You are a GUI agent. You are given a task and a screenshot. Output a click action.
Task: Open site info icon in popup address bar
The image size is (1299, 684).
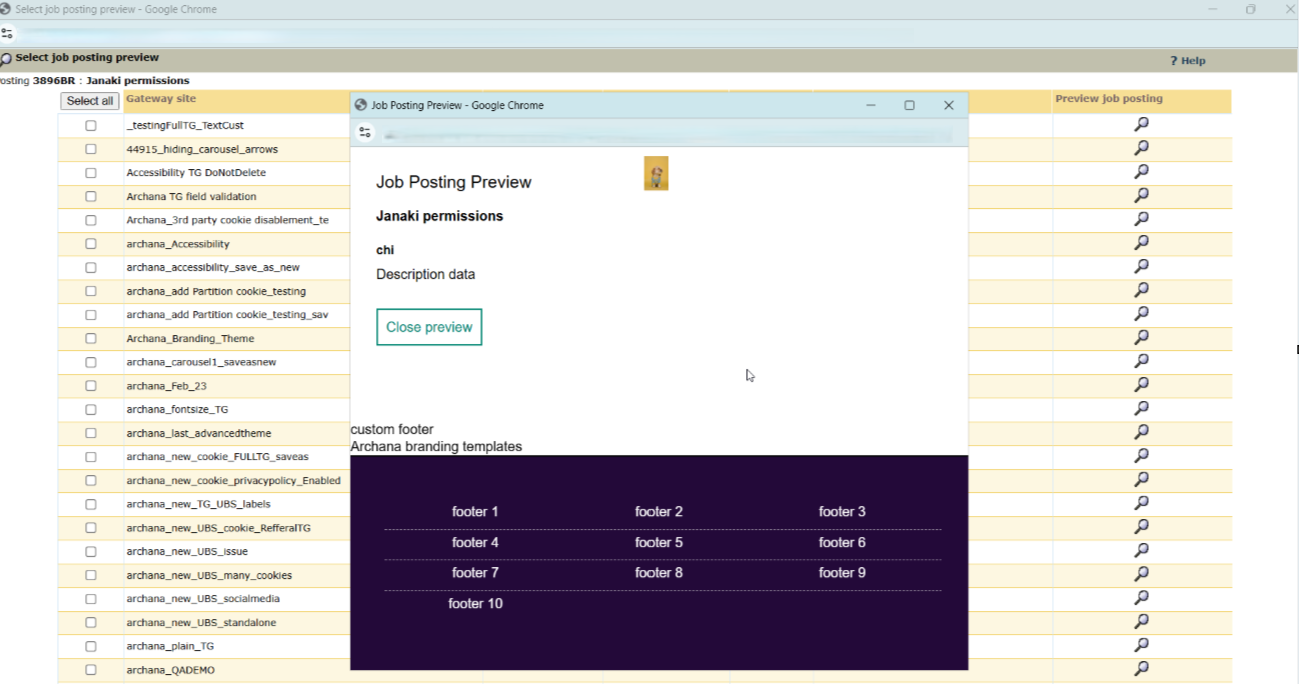(365, 133)
